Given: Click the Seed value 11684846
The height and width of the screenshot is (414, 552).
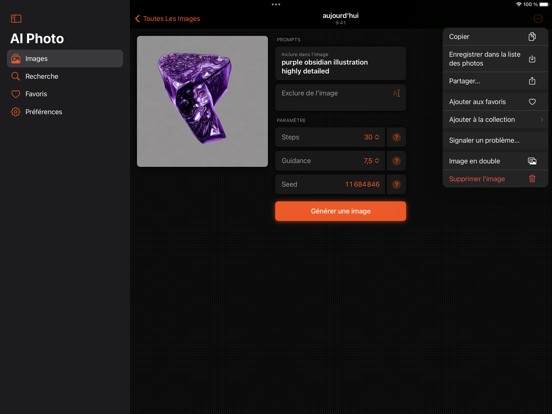Looking at the screenshot, I should (x=362, y=184).
